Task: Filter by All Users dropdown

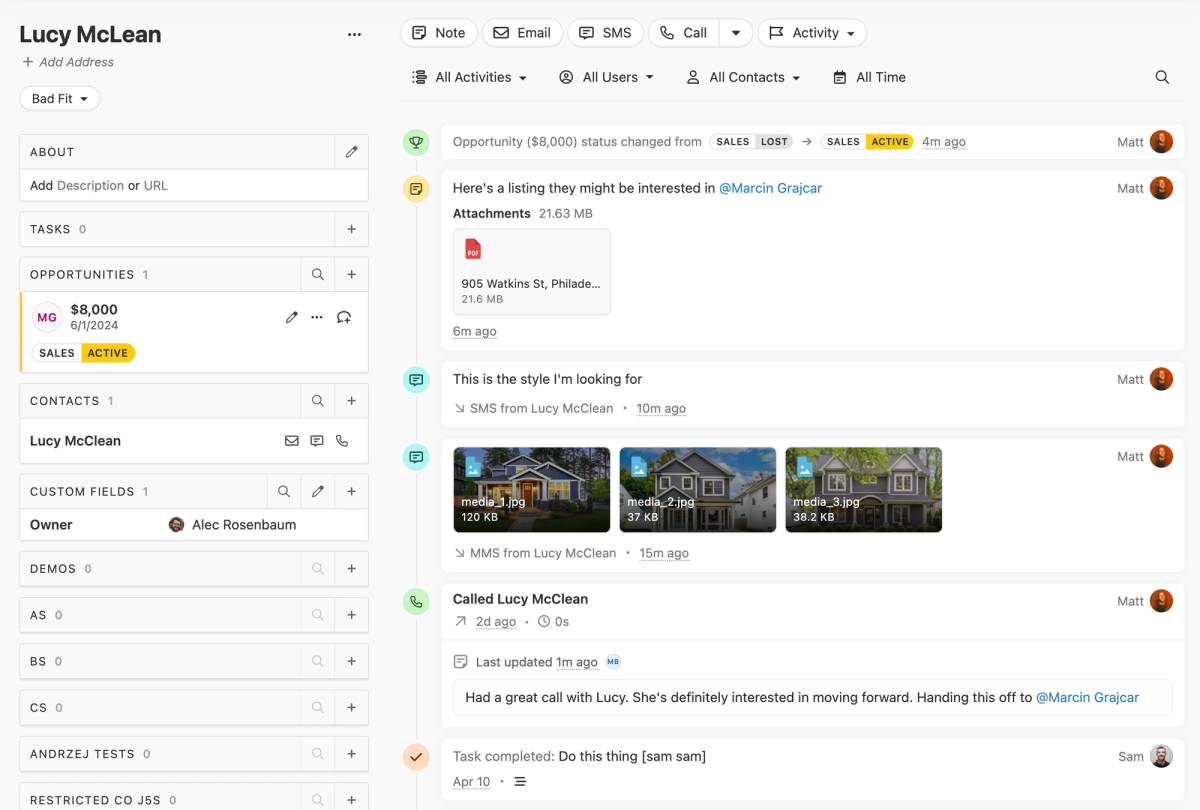Action: click(607, 77)
